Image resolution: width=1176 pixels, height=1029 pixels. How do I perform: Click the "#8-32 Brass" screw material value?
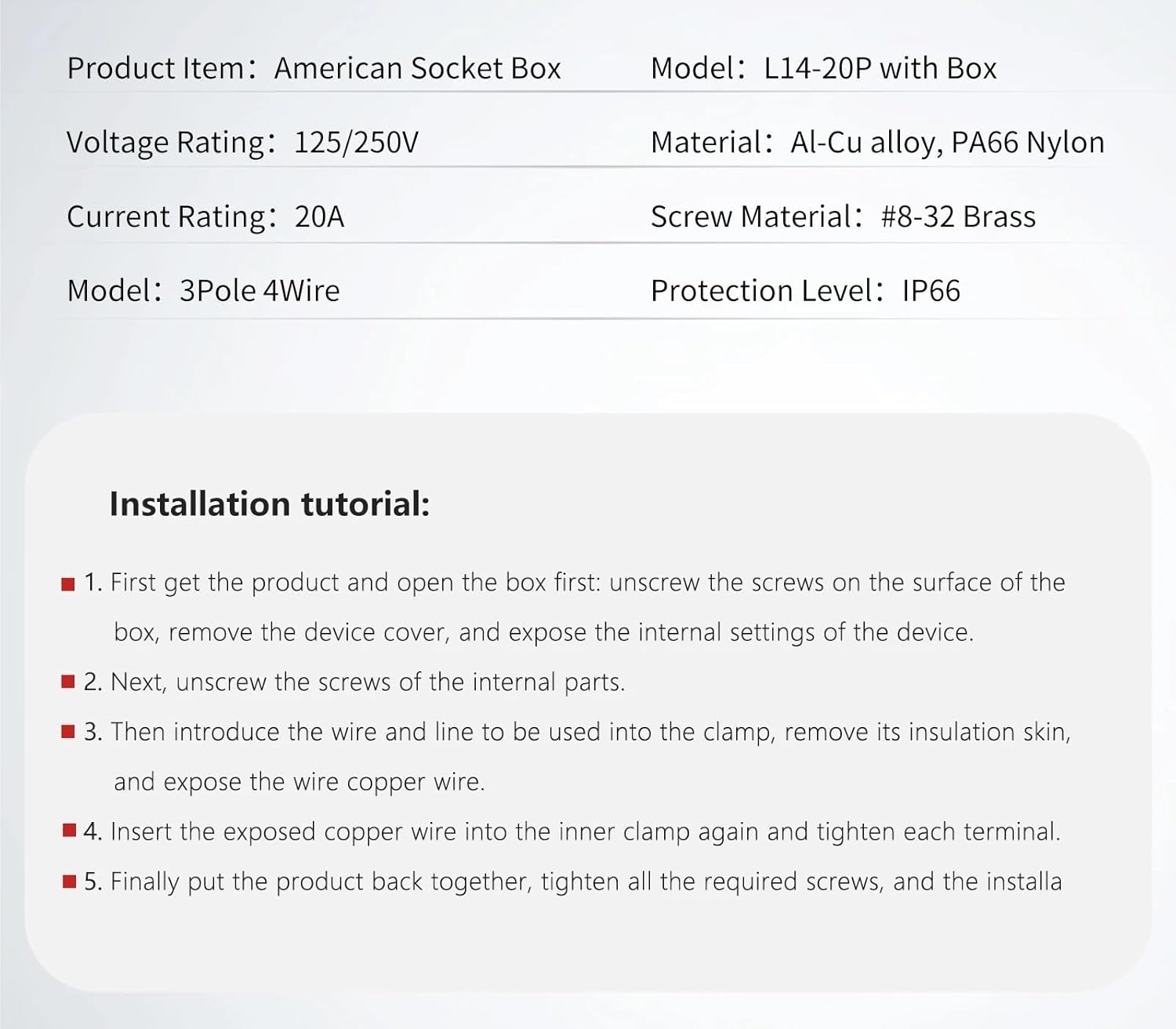click(958, 217)
